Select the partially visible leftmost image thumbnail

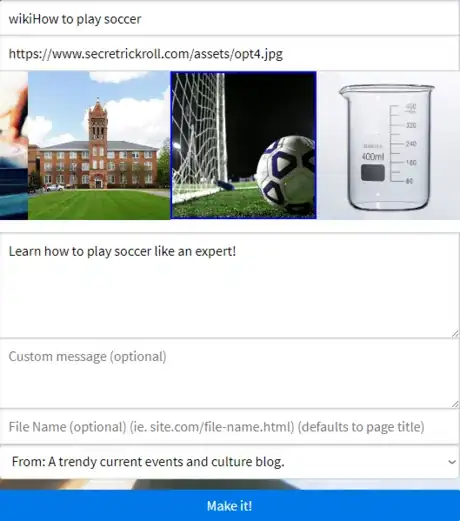pyautogui.click(x=14, y=145)
